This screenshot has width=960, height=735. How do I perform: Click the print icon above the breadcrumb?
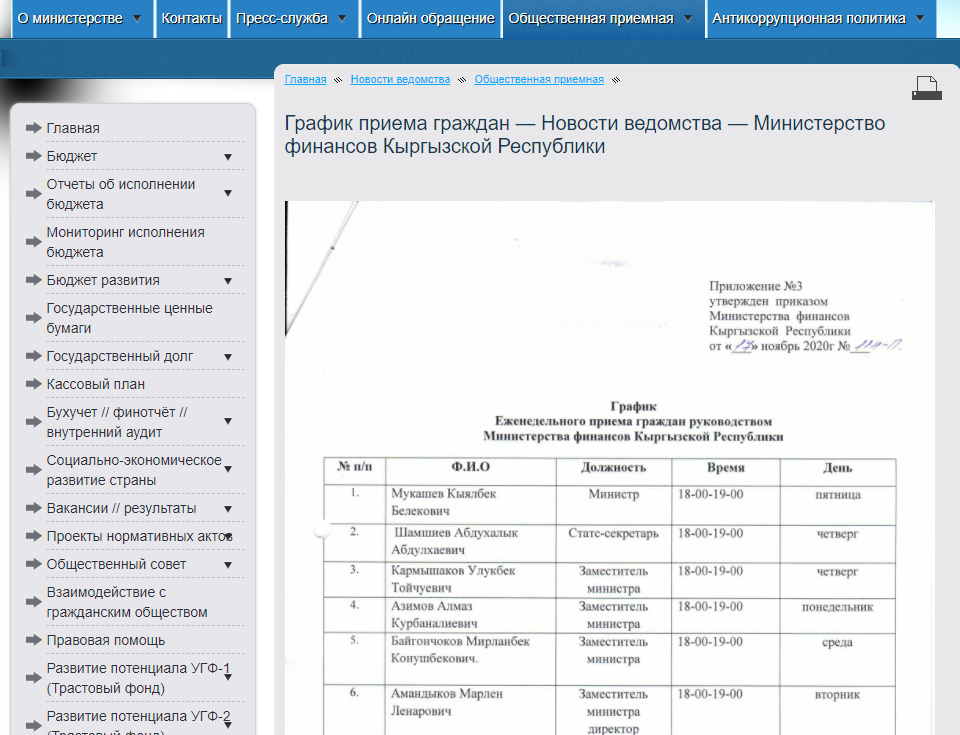pyautogui.click(x=927, y=88)
